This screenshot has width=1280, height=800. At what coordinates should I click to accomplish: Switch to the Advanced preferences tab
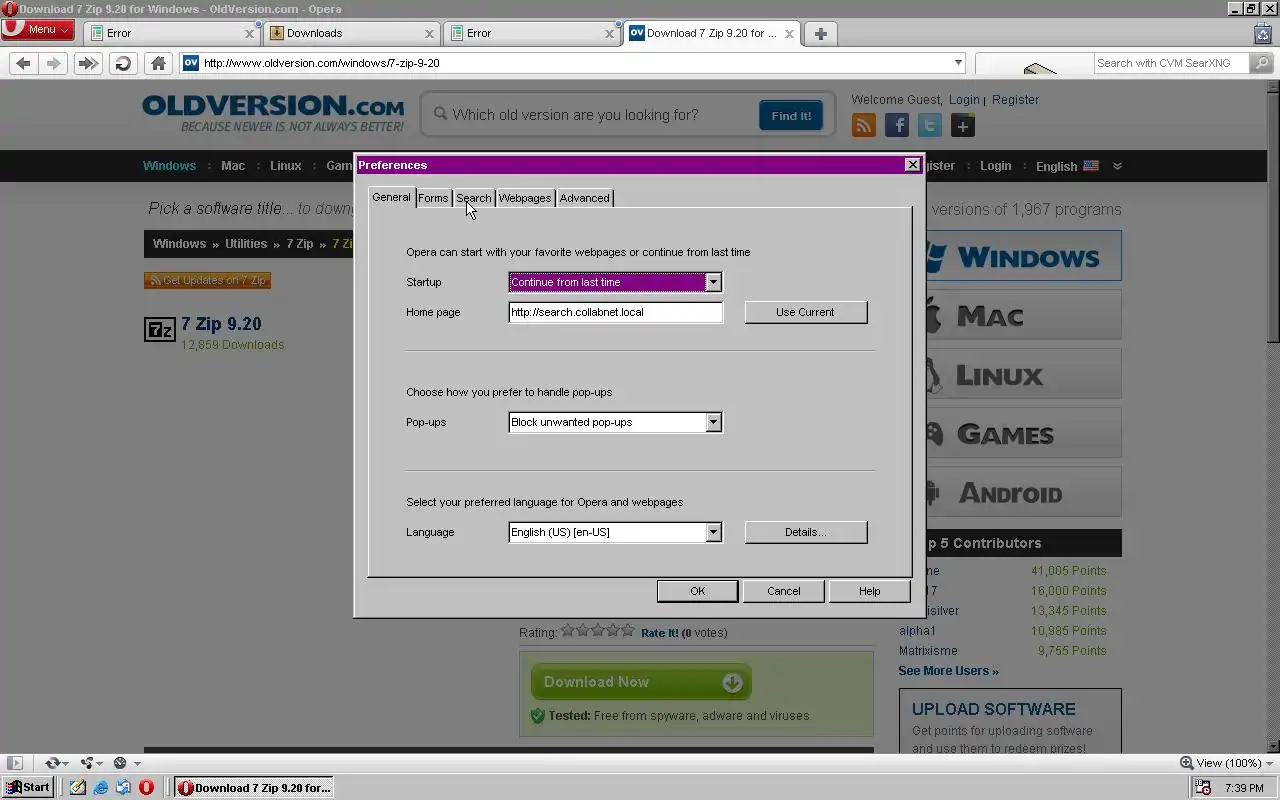pyautogui.click(x=584, y=198)
